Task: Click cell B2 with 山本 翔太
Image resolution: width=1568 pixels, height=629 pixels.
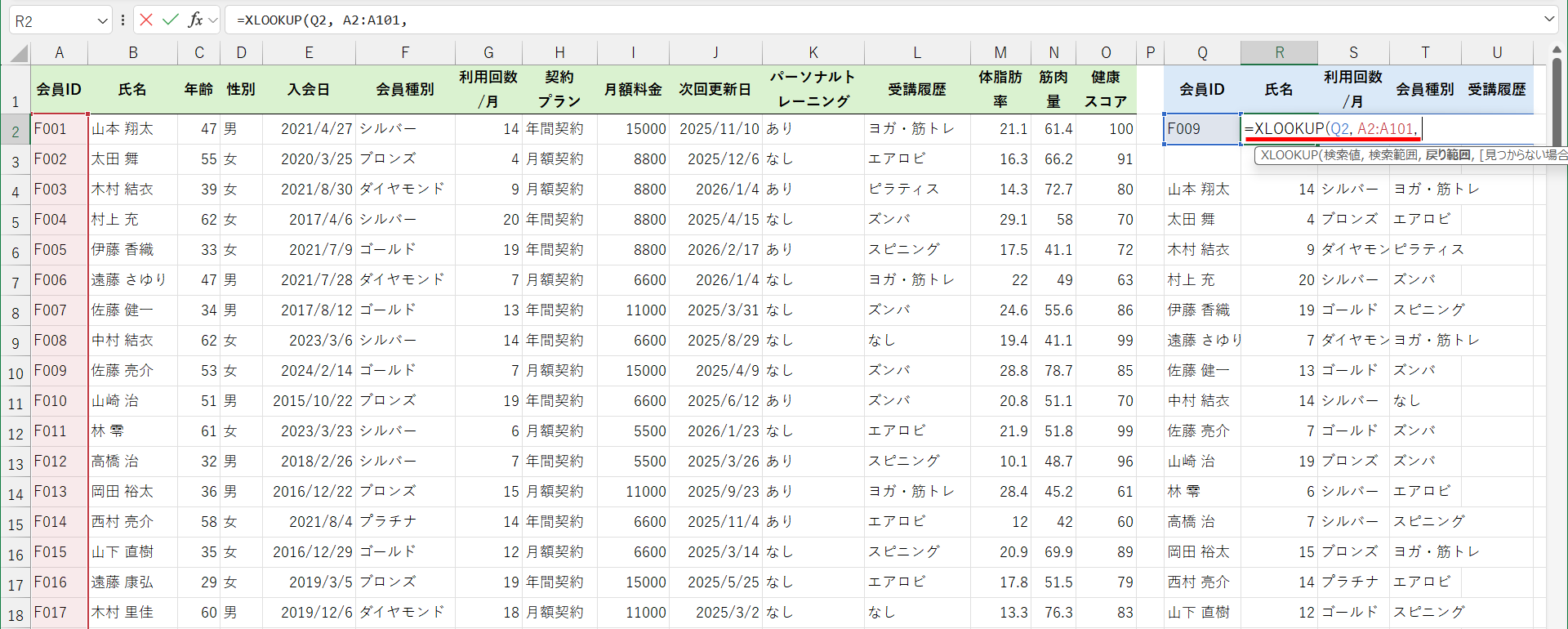Action: click(132, 129)
